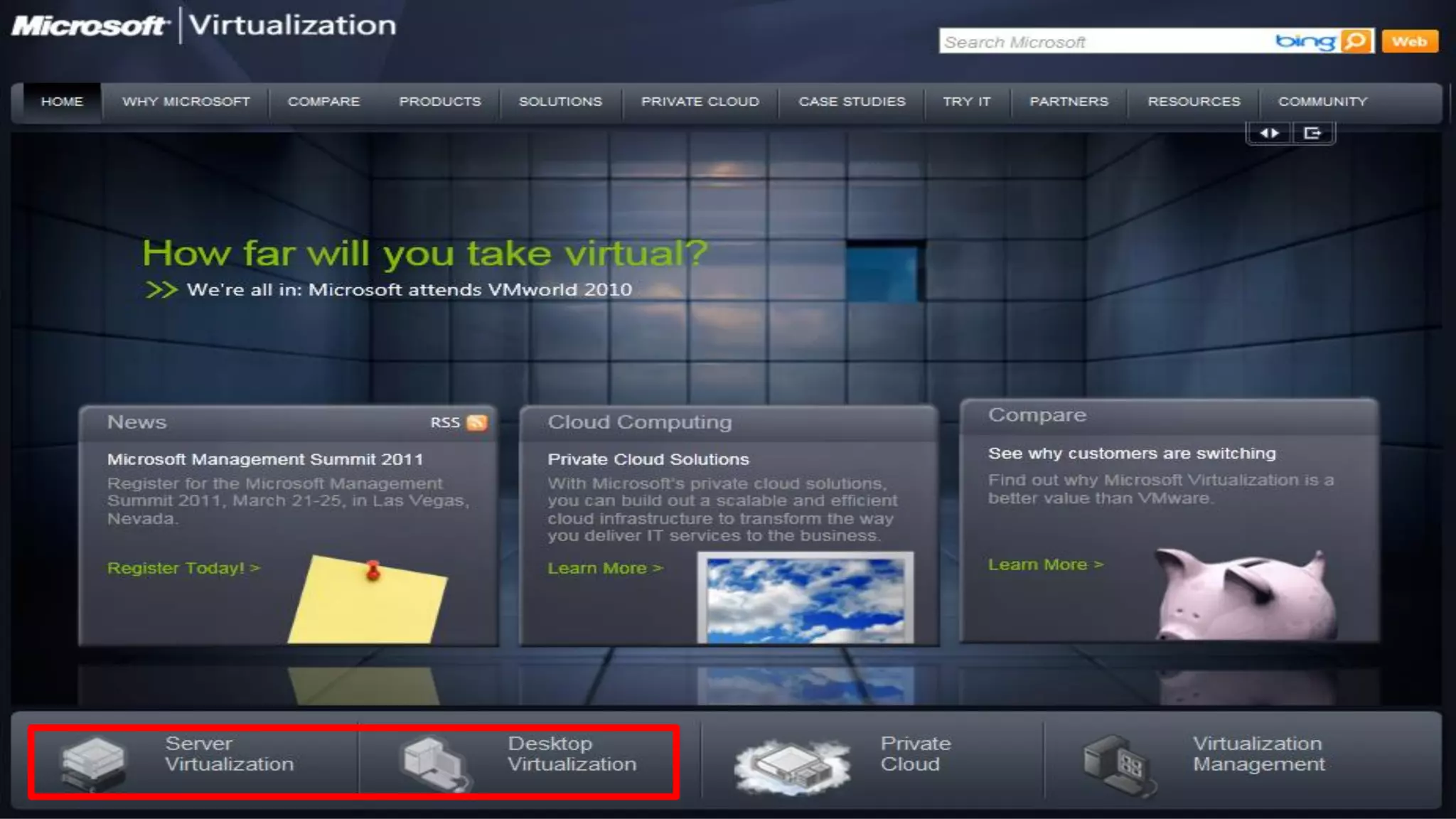The width and height of the screenshot is (1456, 819).
Task: Click the Bing search magnifier icon
Action: pyautogui.click(x=1356, y=41)
